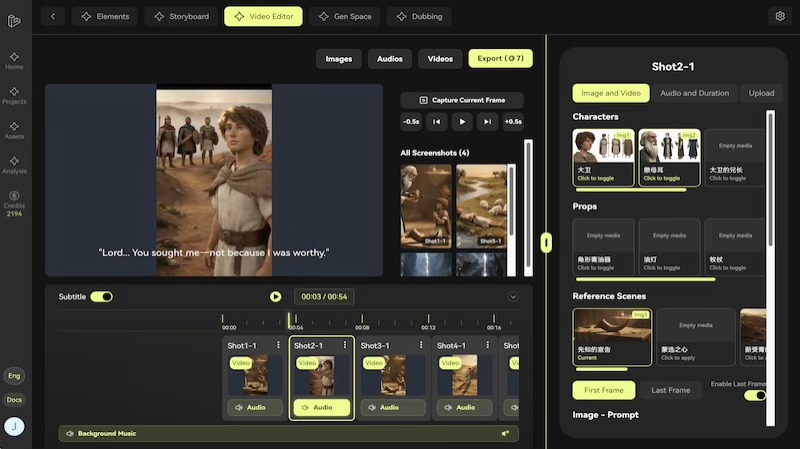Select the Last Frame button
This screenshot has width=800, height=449.
[x=670, y=390]
